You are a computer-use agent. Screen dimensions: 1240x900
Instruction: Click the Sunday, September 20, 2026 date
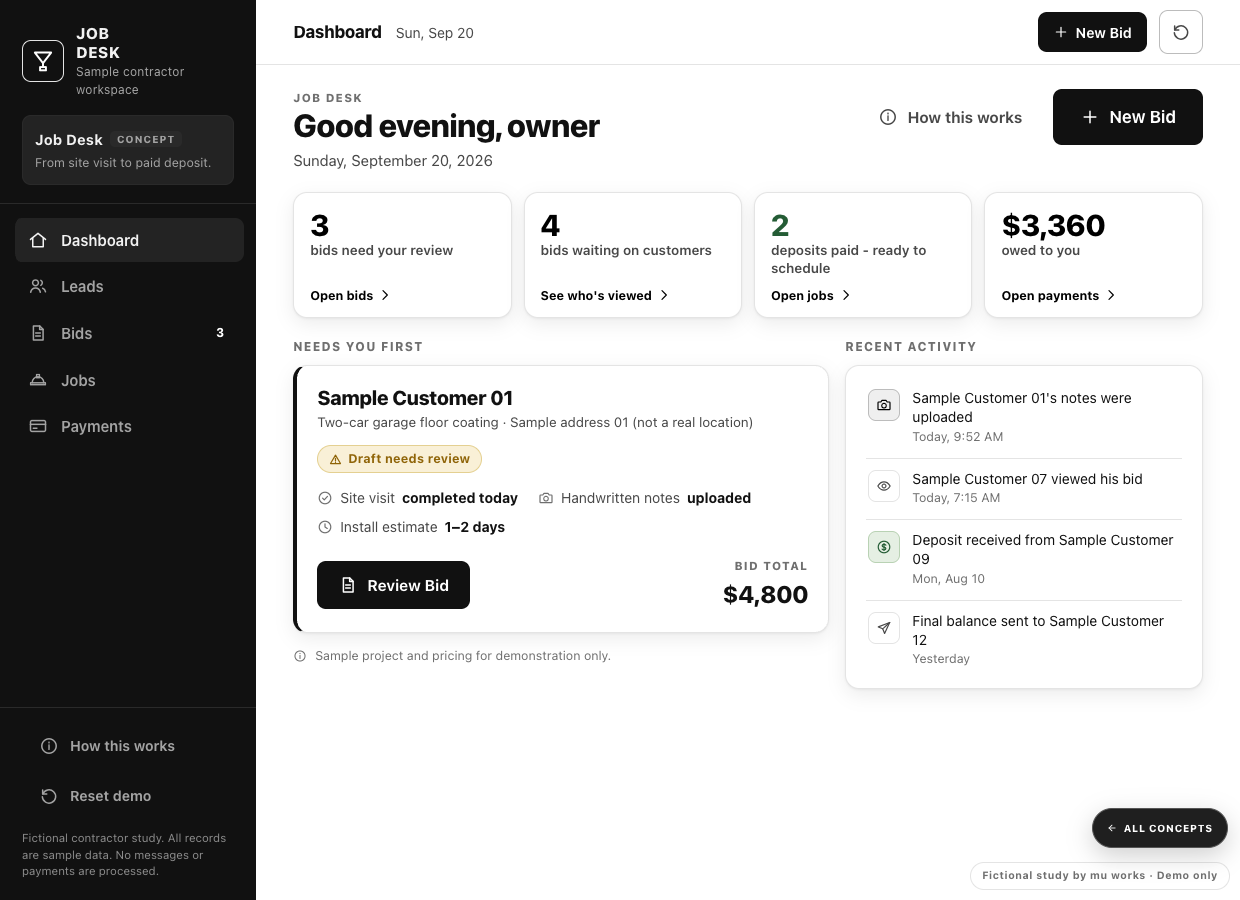pos(393,161)
